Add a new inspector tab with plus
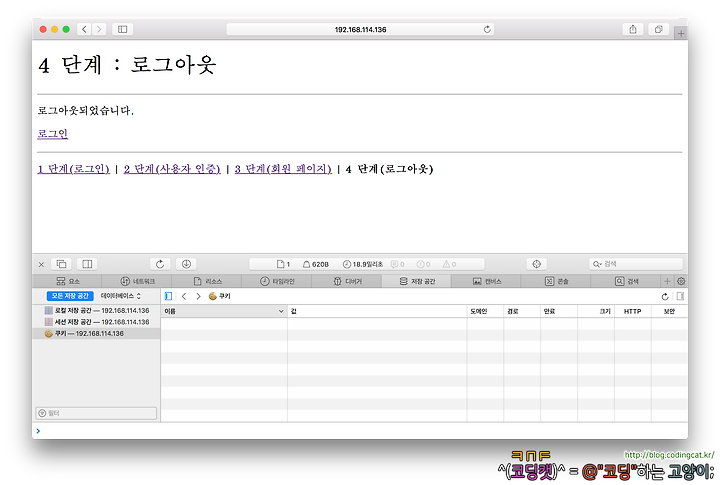The width and height of the screenshot is (720, 485). (667, 281)
